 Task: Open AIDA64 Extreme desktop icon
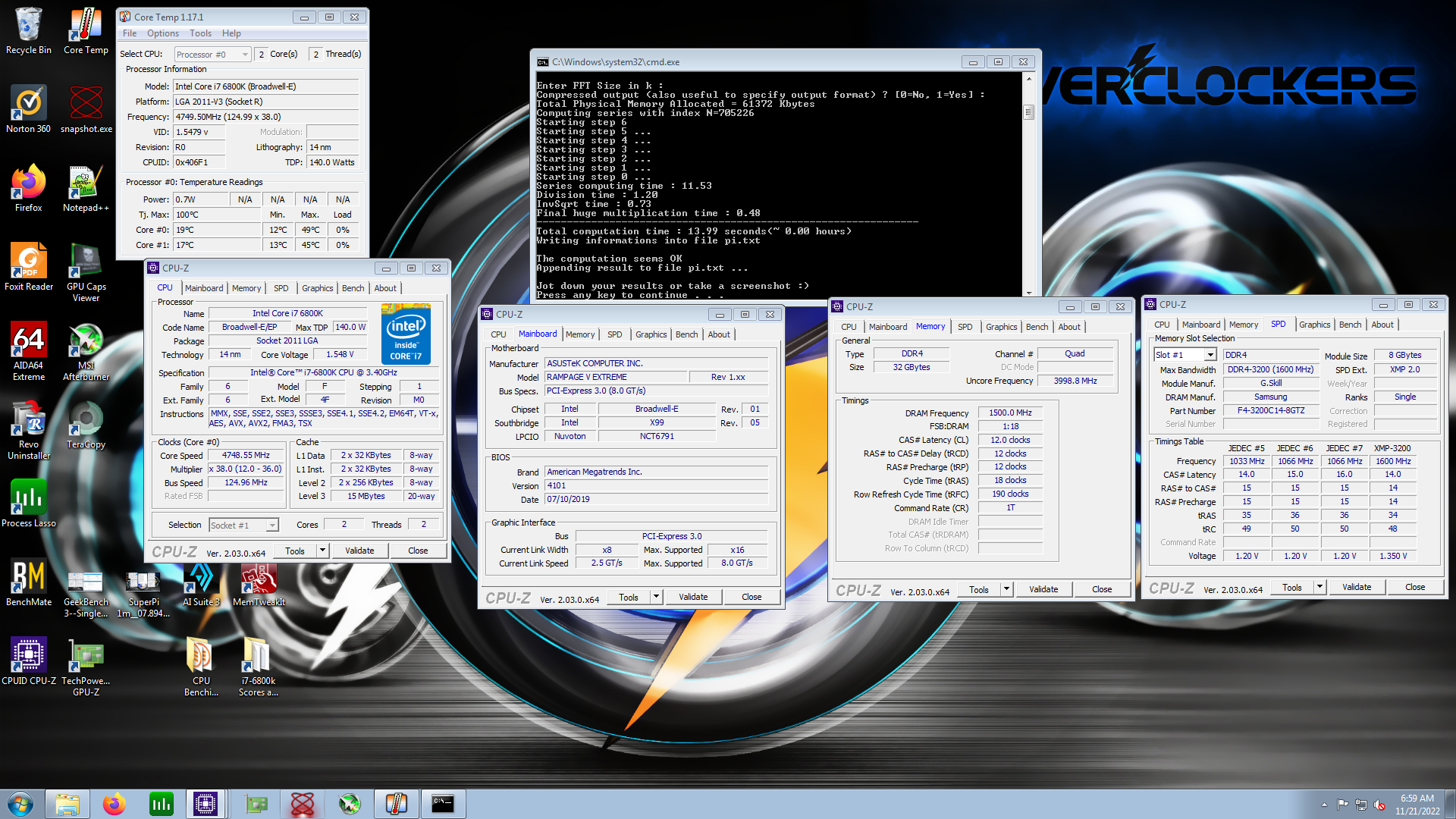tap(29, 351)
